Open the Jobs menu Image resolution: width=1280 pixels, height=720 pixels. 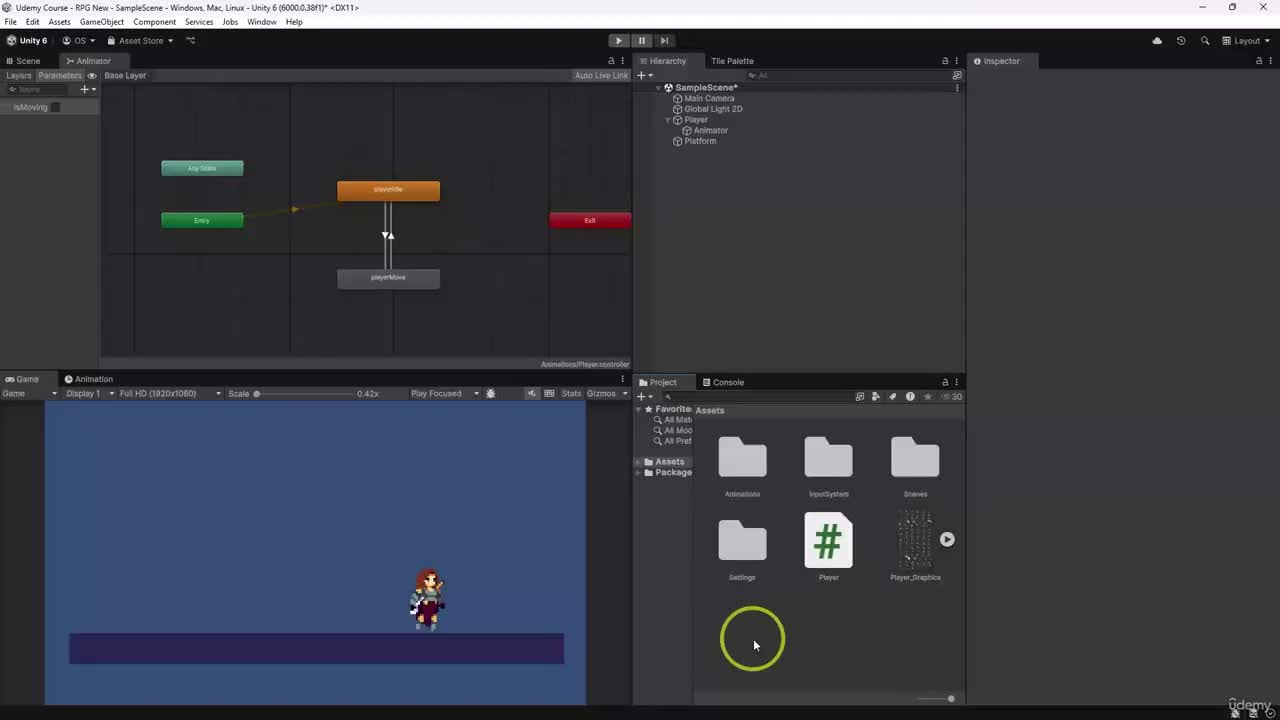230,22
